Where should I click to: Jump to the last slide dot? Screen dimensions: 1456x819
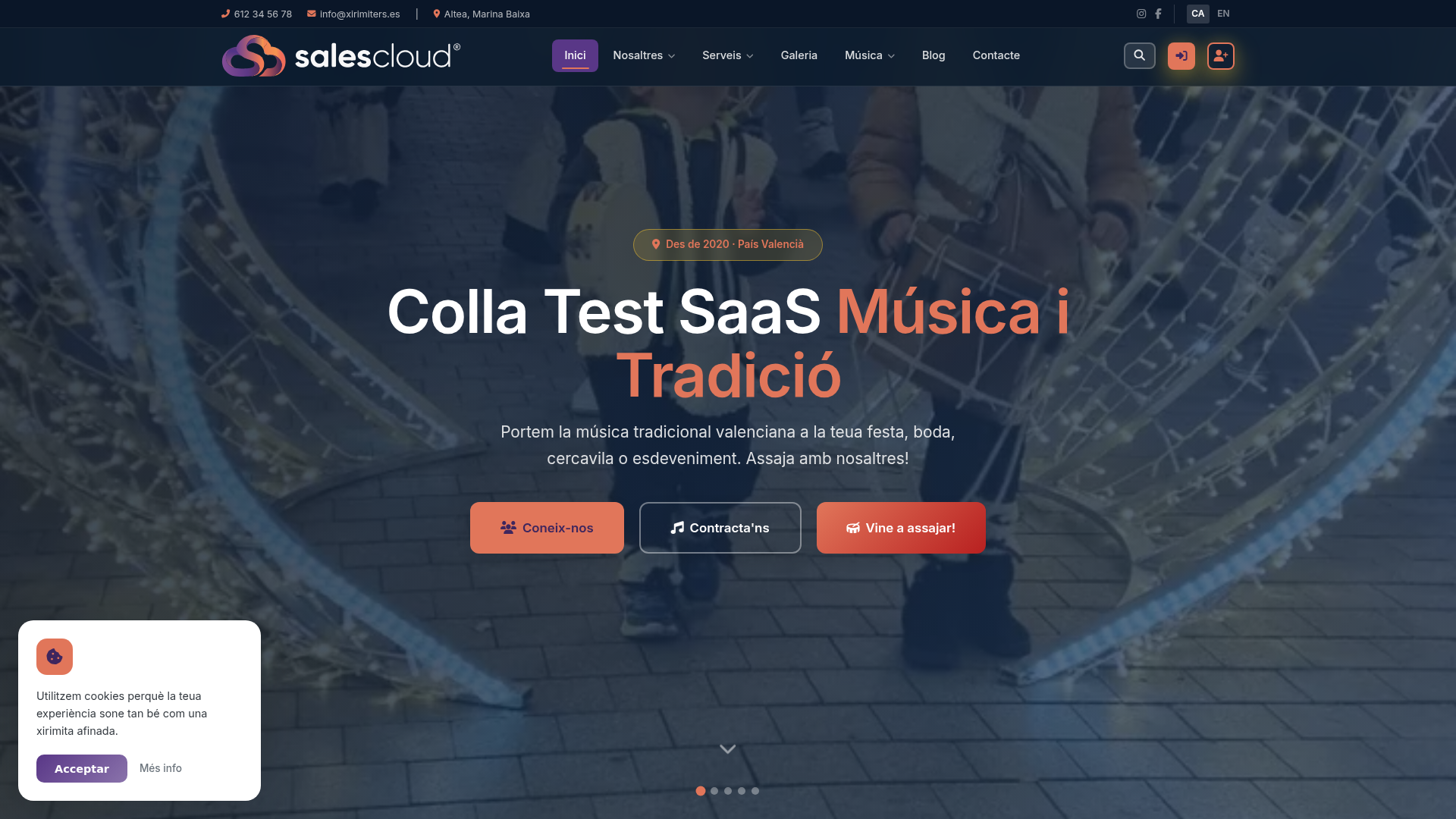[755, 791]
